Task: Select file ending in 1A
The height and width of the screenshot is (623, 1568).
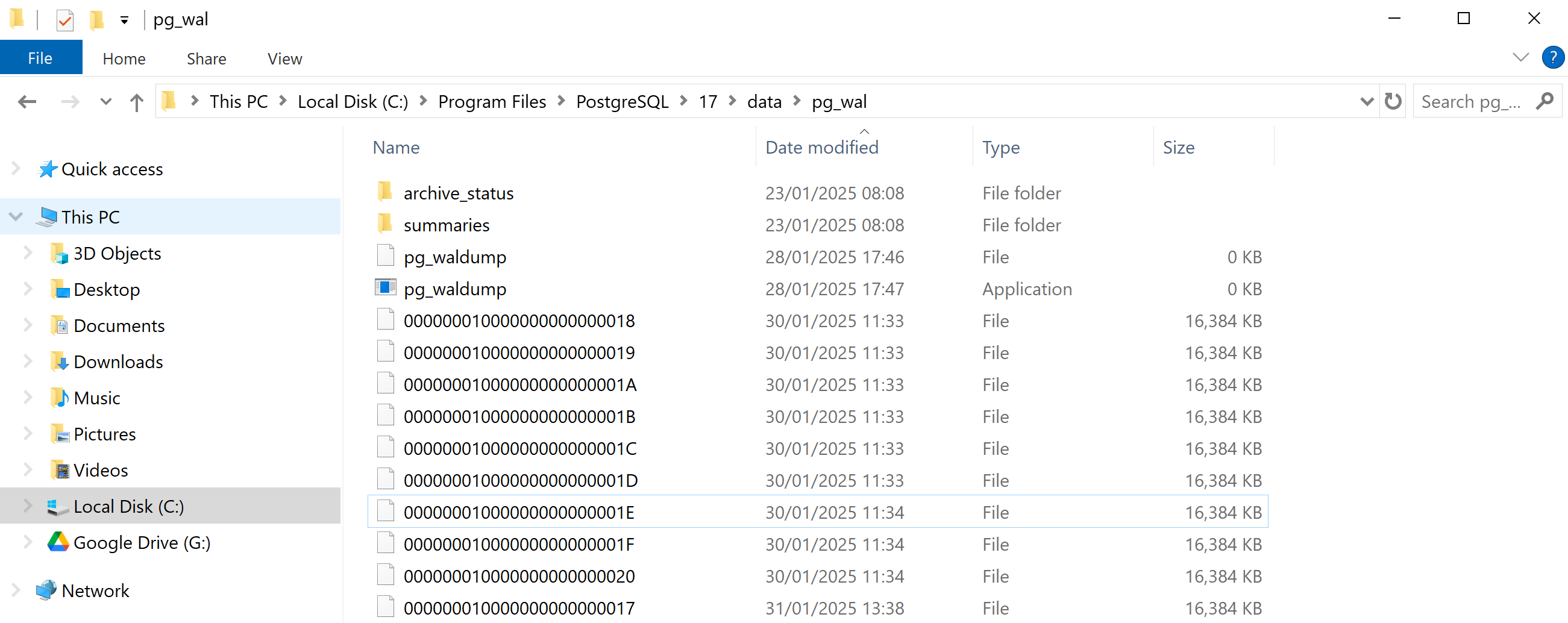Action: 520,384
